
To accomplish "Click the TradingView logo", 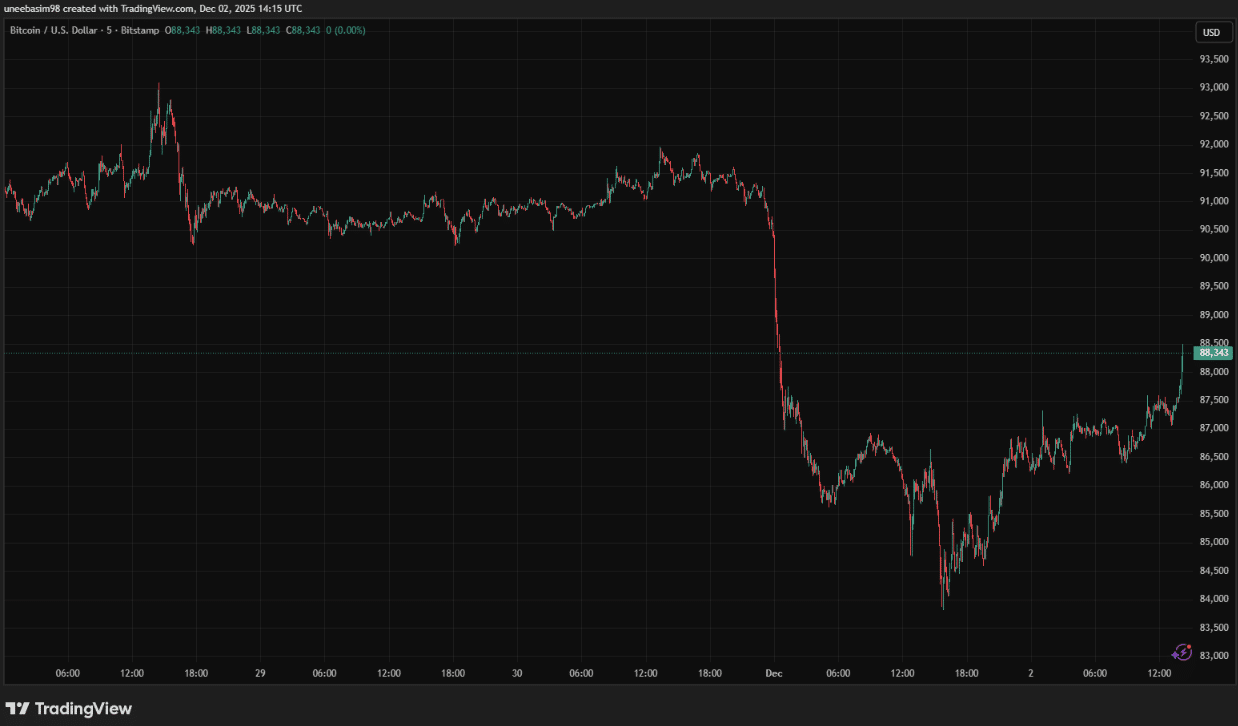I will pos(69,709).
